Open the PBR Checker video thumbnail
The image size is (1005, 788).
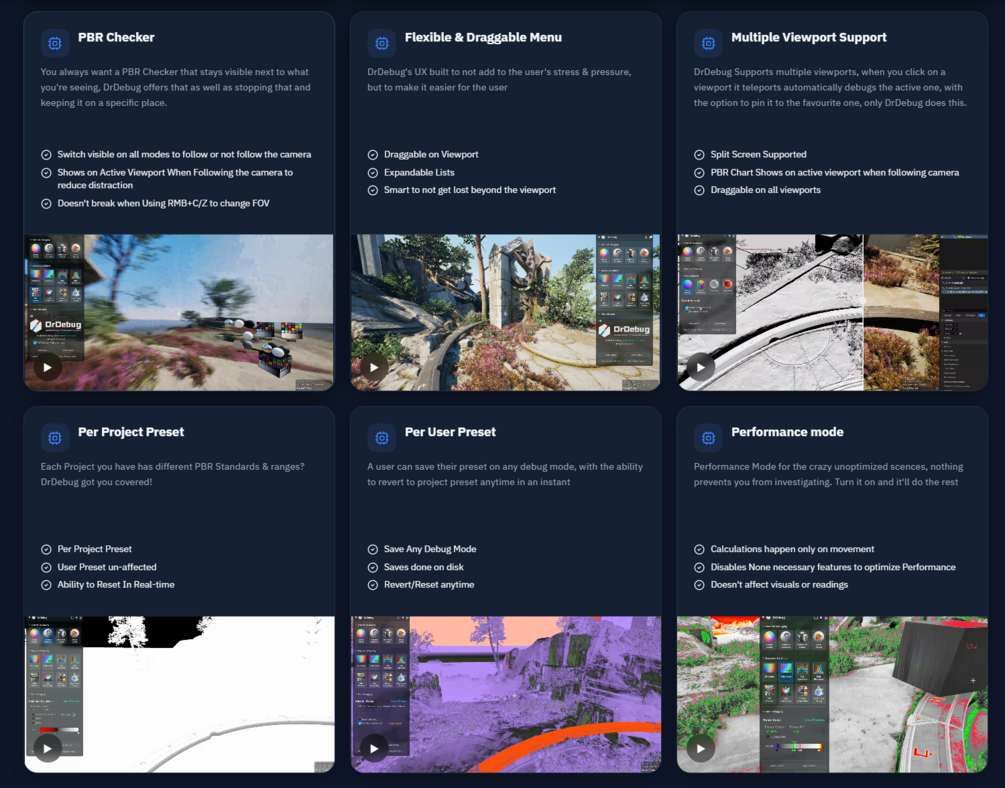tap(179, 312)
